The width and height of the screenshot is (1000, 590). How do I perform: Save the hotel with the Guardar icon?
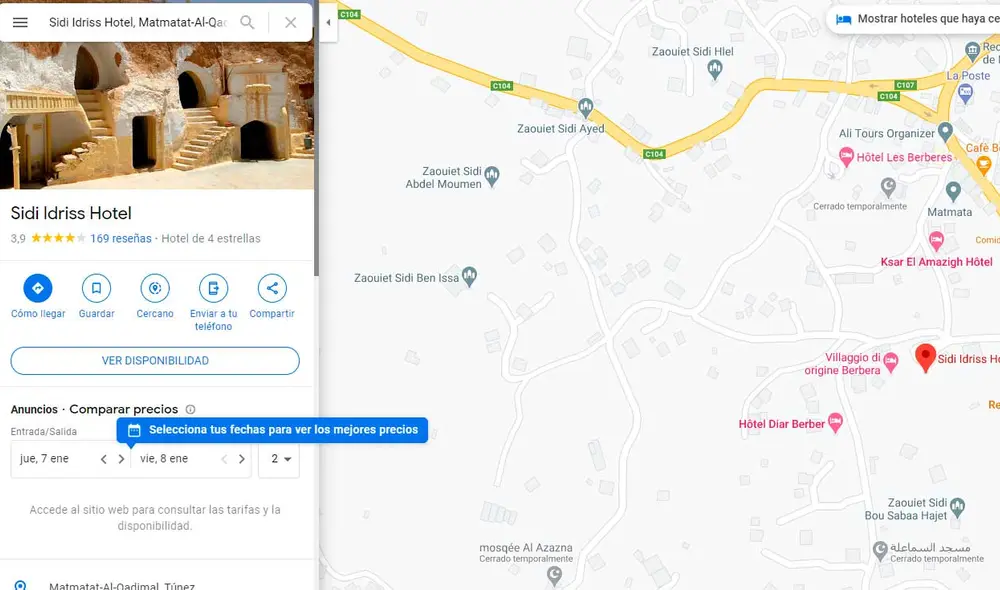pyautogui.click(x=96, y=289)
